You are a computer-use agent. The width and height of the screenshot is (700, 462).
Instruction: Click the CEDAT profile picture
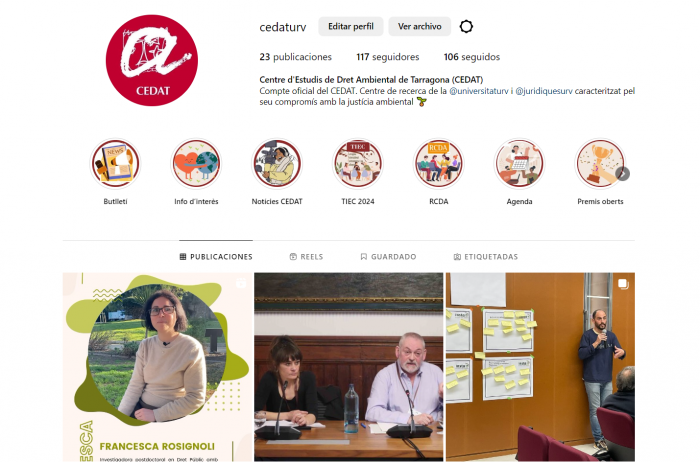pos(152,60)
